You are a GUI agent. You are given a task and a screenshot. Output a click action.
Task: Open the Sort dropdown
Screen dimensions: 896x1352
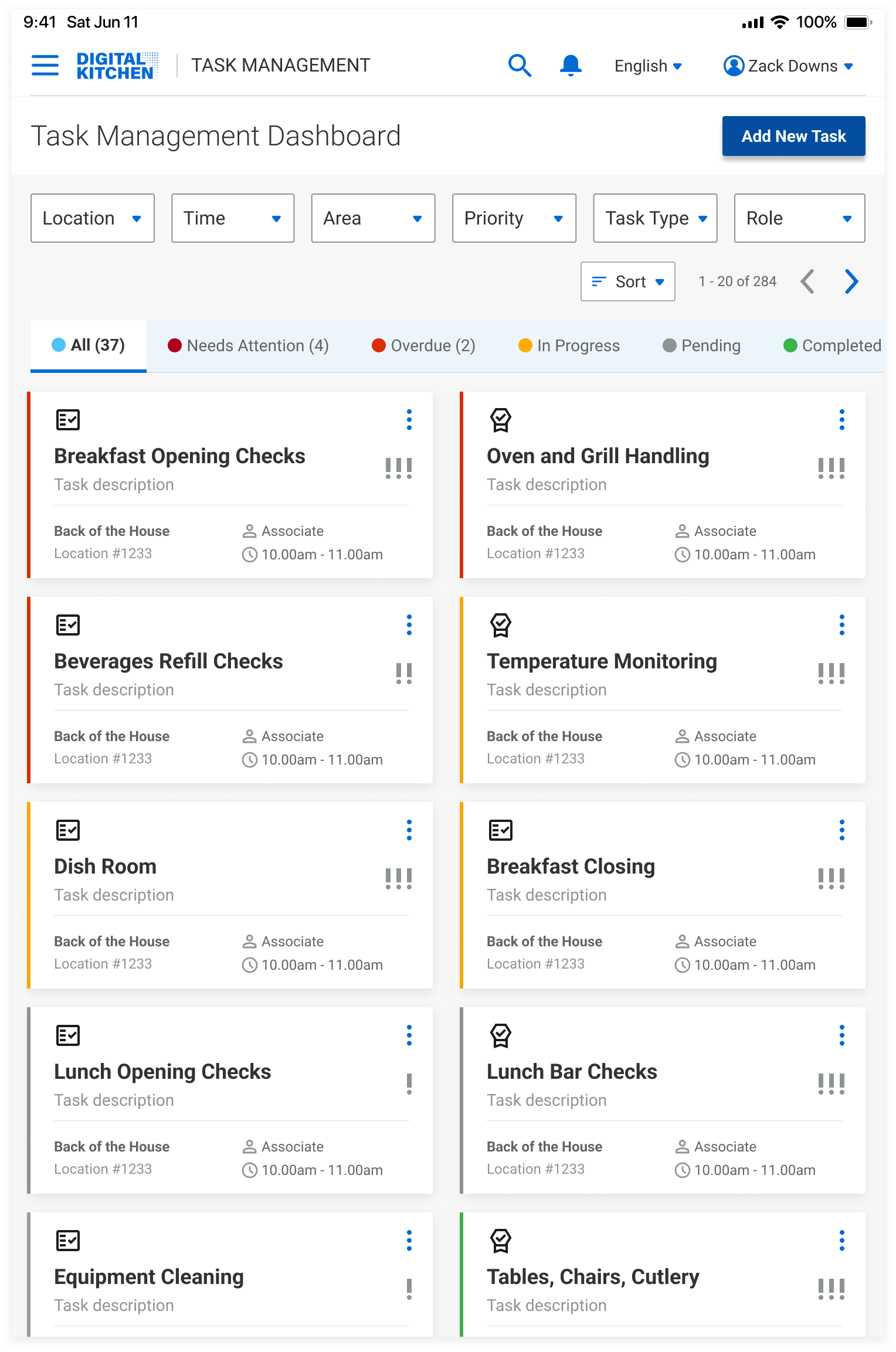[627, 281]
